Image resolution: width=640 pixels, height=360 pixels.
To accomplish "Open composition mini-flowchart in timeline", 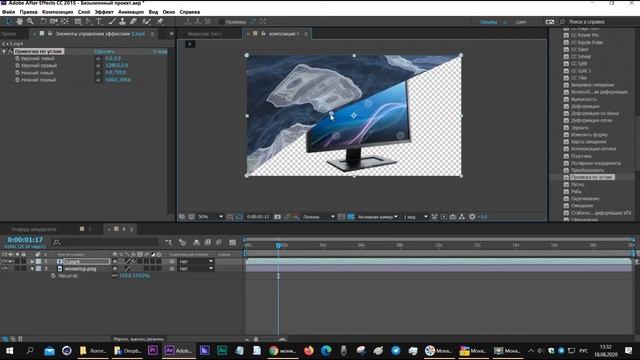I will [169, 242].
